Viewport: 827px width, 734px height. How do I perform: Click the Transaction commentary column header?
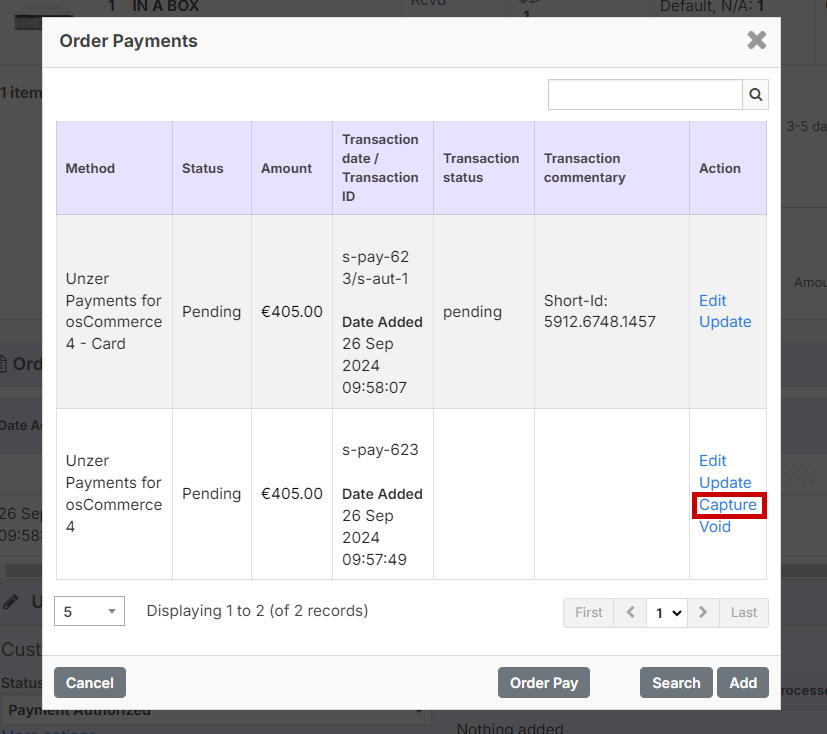pyautogui.click(x=612, y=168)
